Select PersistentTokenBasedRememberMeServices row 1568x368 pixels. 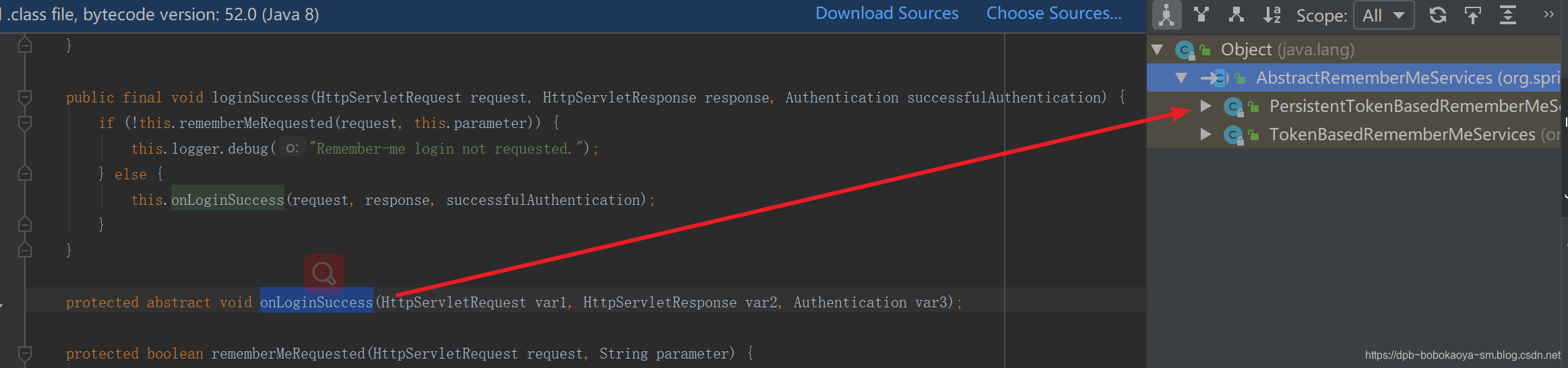point(1354,106)
